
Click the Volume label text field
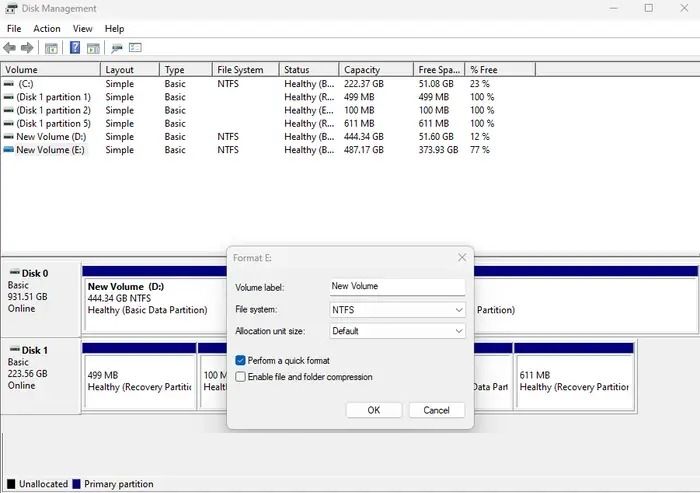[397, 286]
